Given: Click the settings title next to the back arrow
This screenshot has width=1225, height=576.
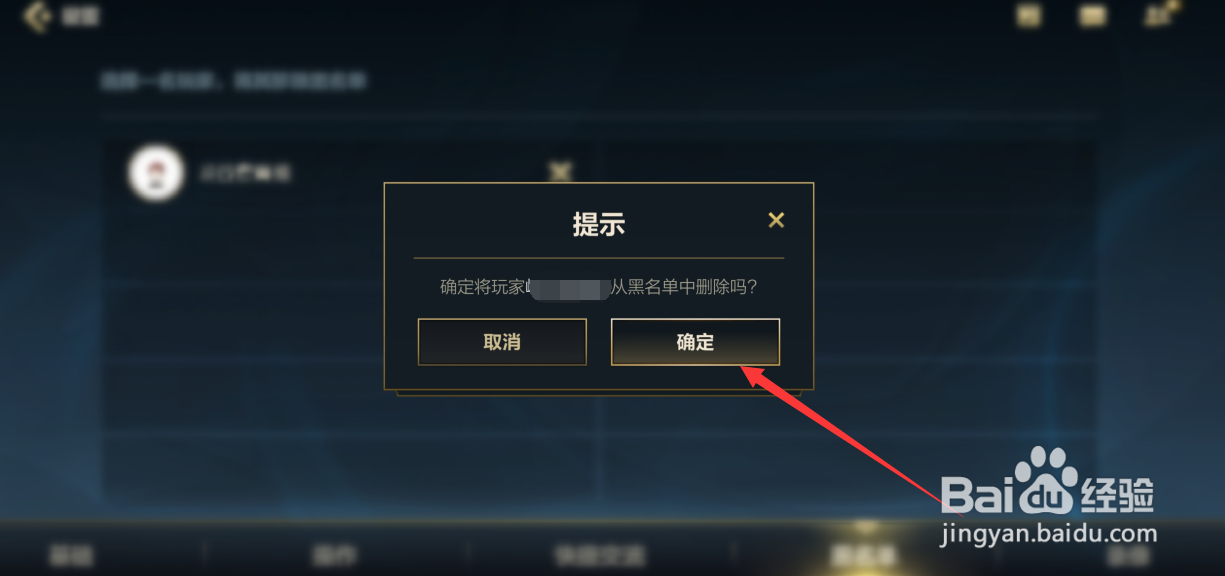Looking at the screenshot, I should click(x=80, y=17).
